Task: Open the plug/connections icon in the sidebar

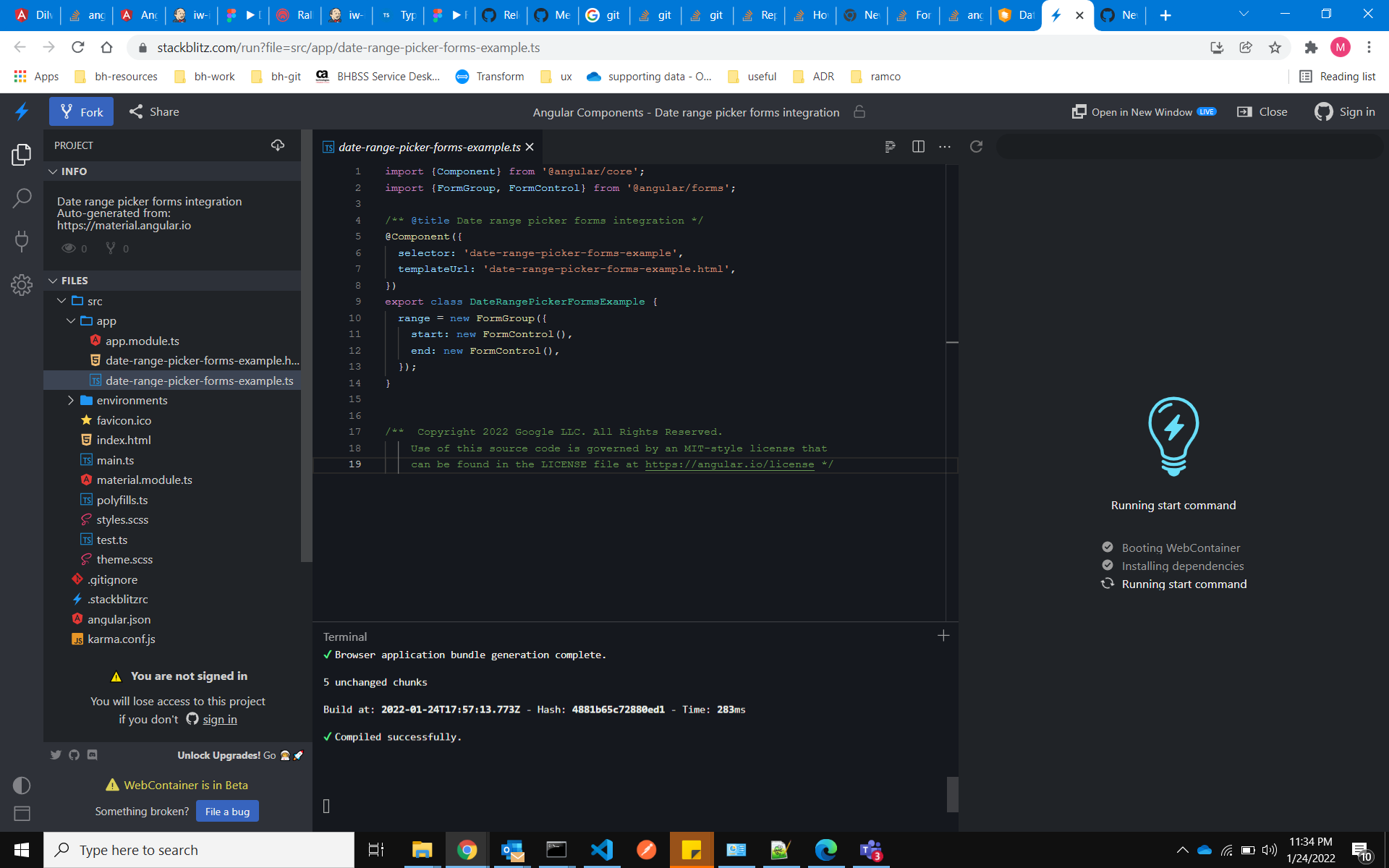Action: pos(22,242)
